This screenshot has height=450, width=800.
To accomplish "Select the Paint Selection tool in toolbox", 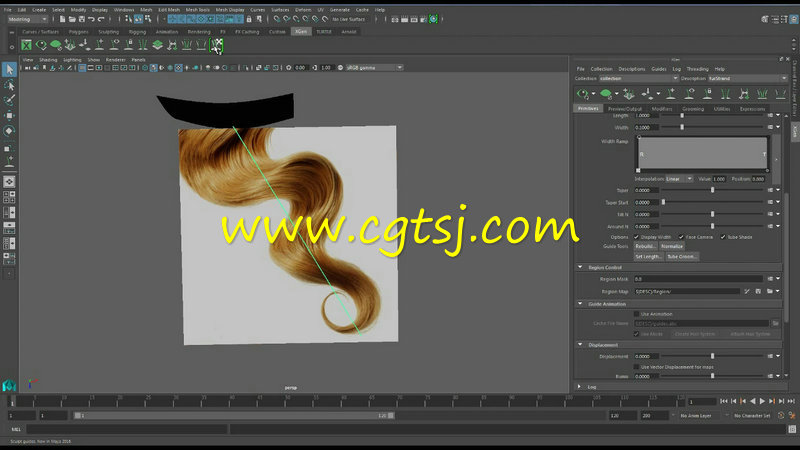I will (9, 99).
